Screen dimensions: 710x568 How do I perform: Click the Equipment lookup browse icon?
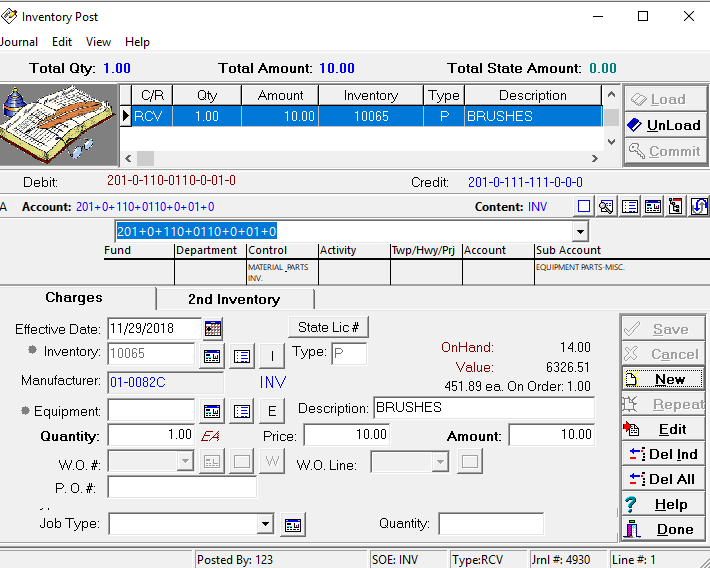(x=213, y=411)
